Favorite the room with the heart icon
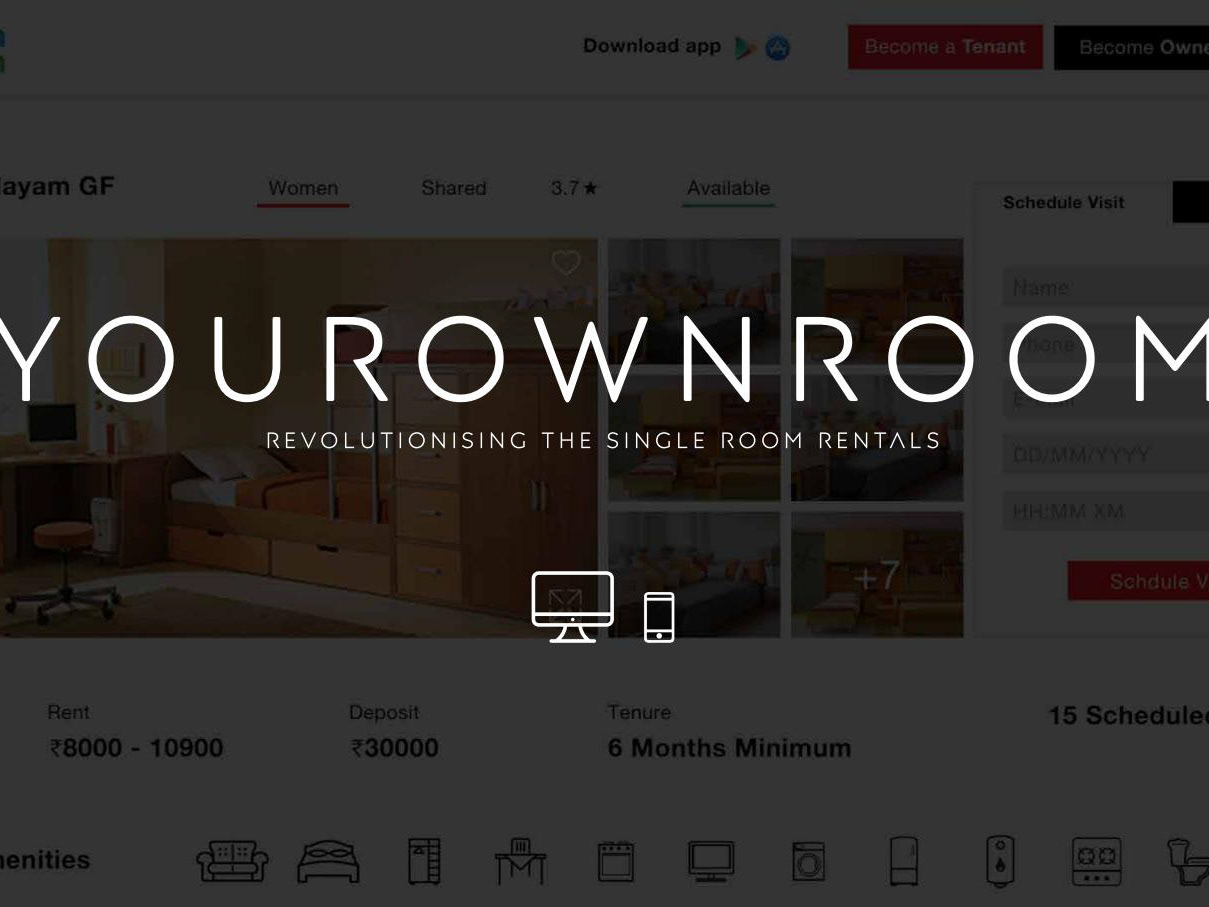The width and height of the screenshot is (1209, 907). tap(566, 263)
